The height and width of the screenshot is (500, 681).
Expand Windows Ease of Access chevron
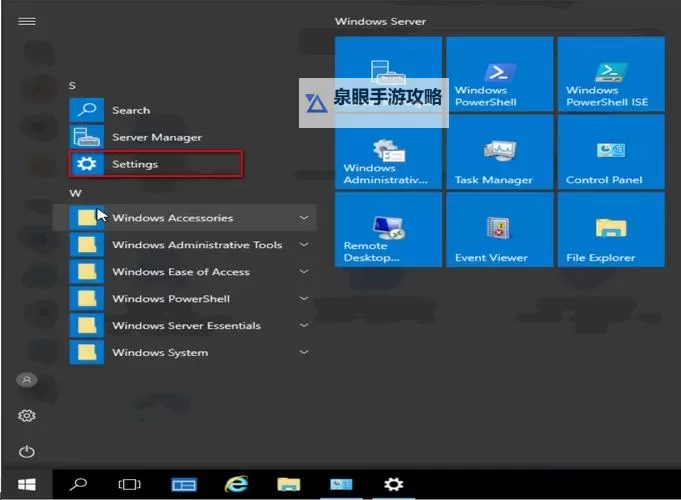coord(304,272)
